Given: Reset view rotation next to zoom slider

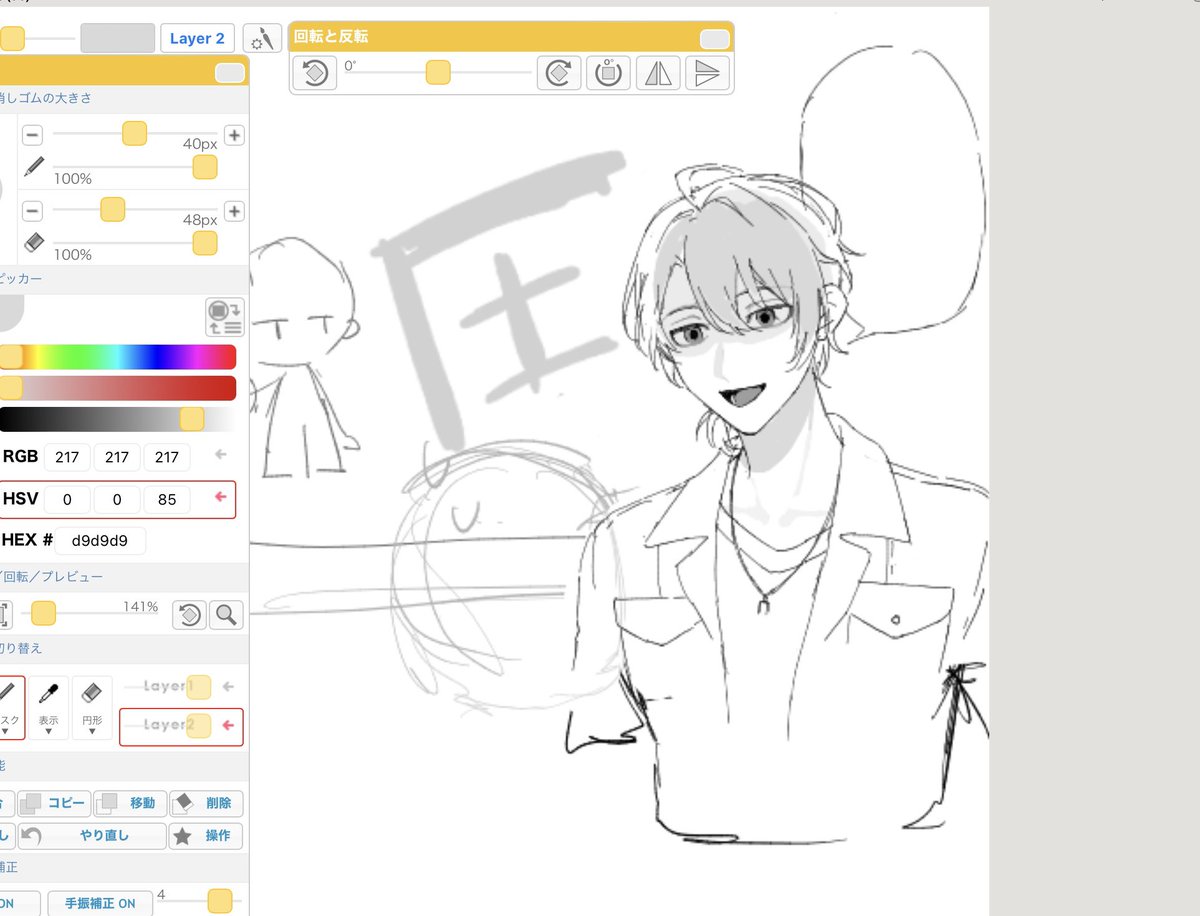Looking at the screenshot, I should [189, 614].
